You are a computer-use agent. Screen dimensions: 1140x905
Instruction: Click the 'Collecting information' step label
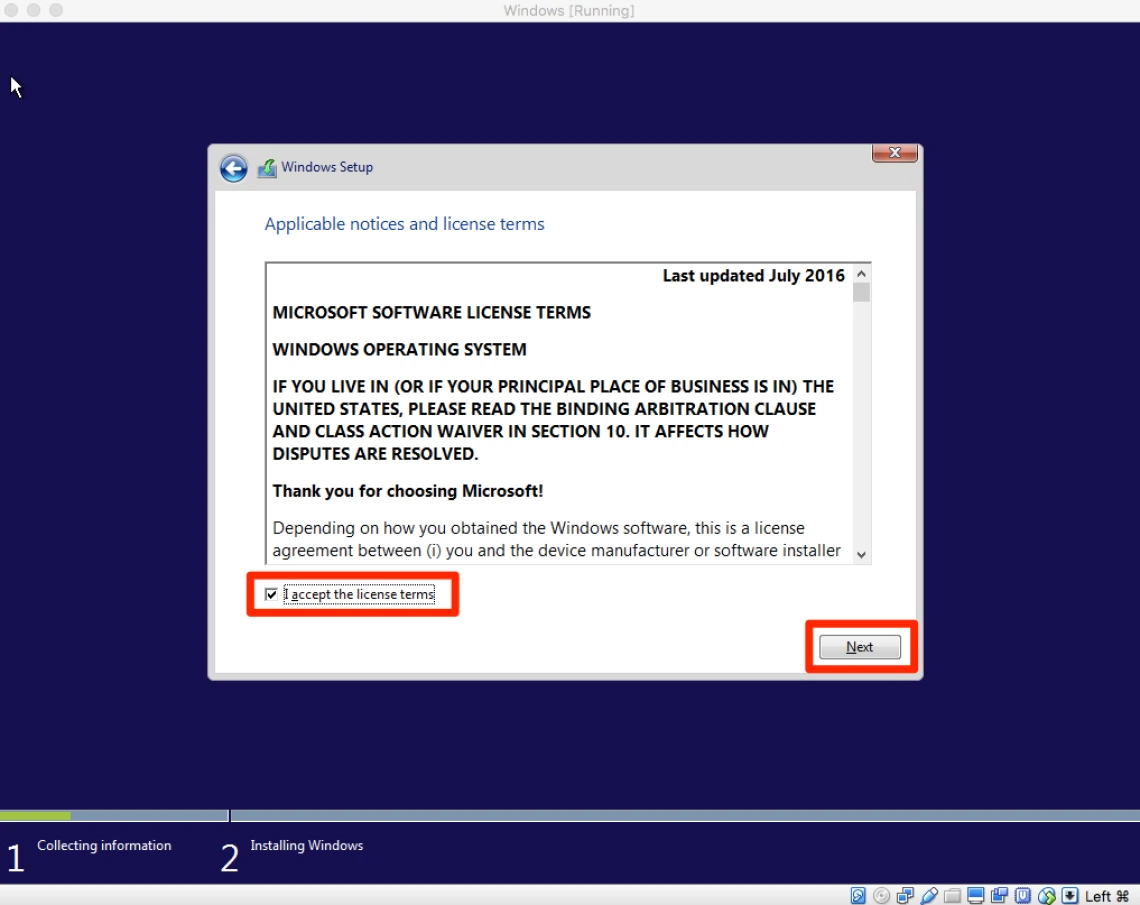104,845
